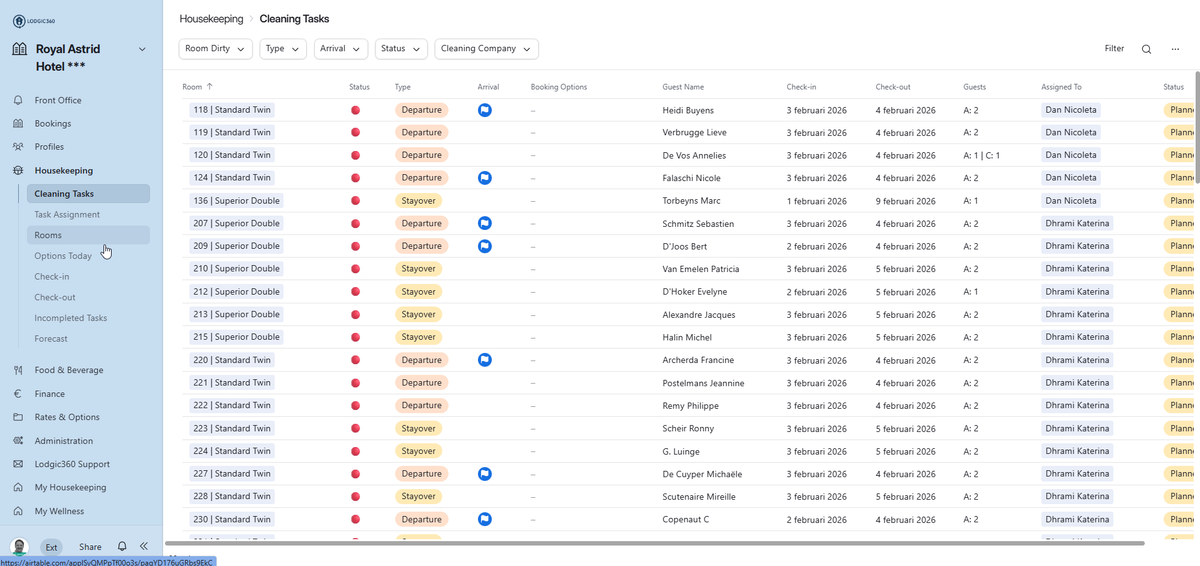Open the three-dot more options menu

point(1175,49)
